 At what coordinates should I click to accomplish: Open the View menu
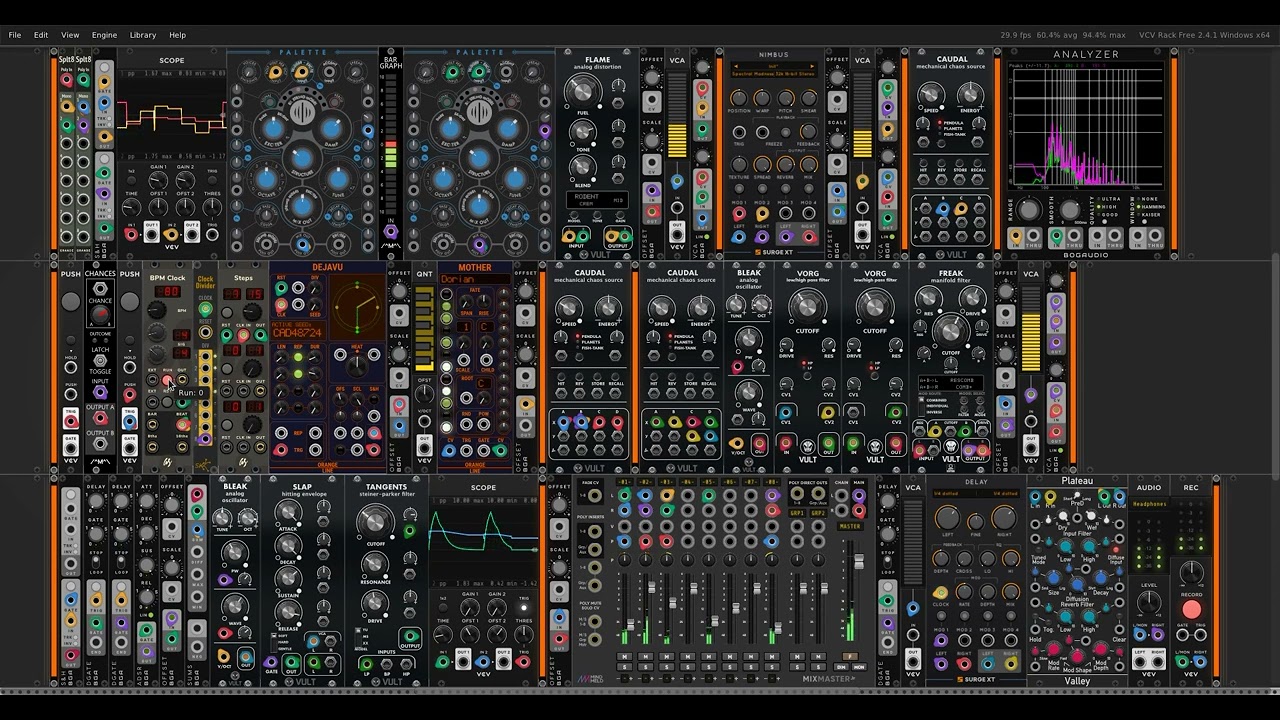70,35
